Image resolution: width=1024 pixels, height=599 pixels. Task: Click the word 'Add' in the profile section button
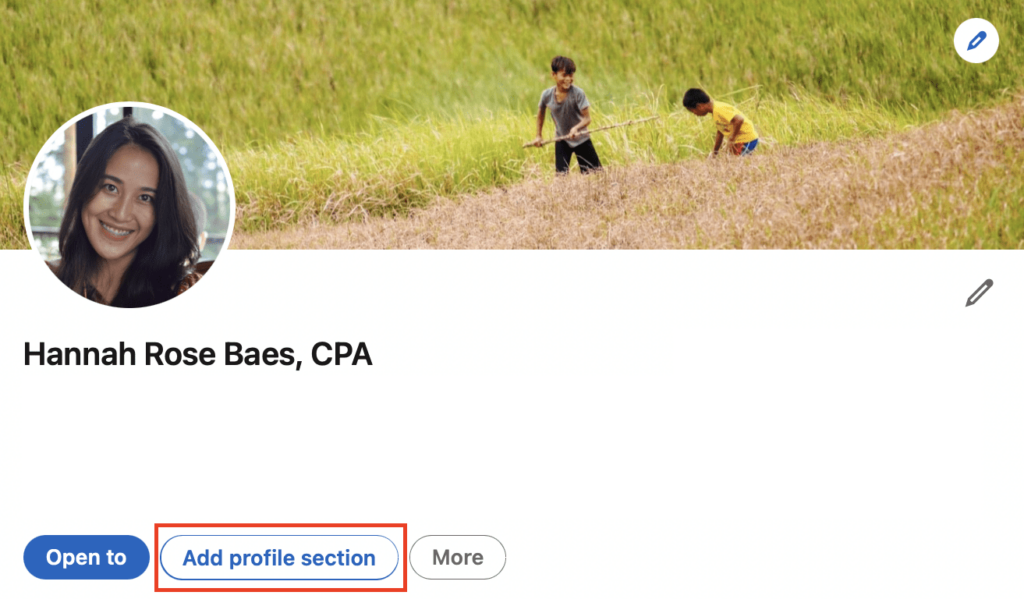click(202, 558)
